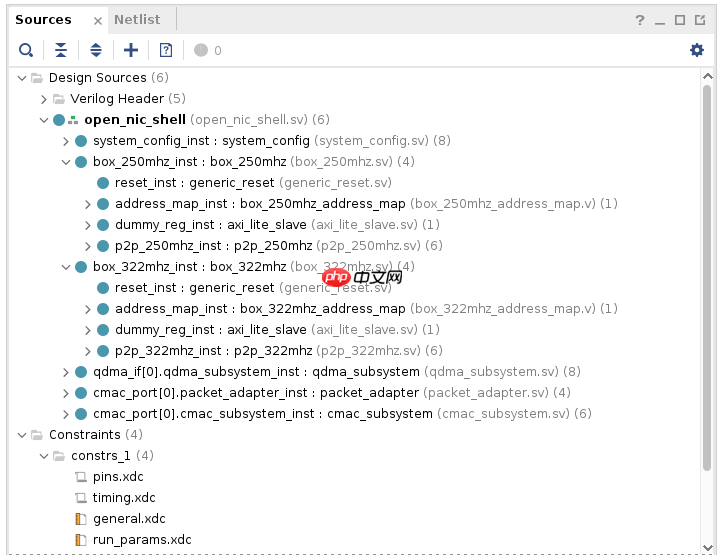Click the Expand All toolbar icon

coord(96,50)
